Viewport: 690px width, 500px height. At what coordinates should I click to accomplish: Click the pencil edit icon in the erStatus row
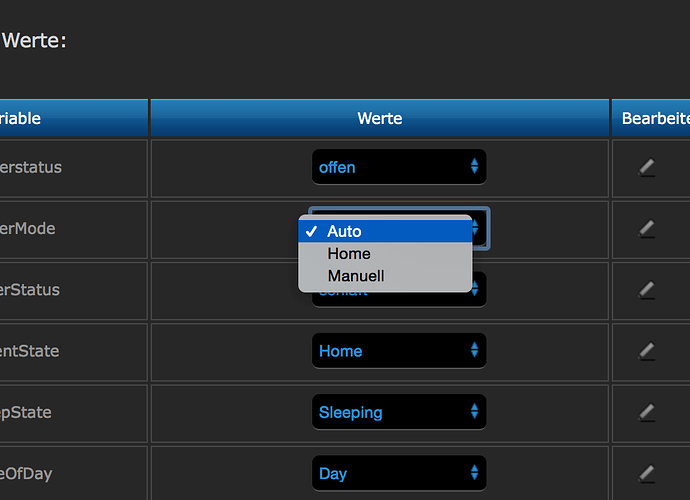tap(647, 290)
